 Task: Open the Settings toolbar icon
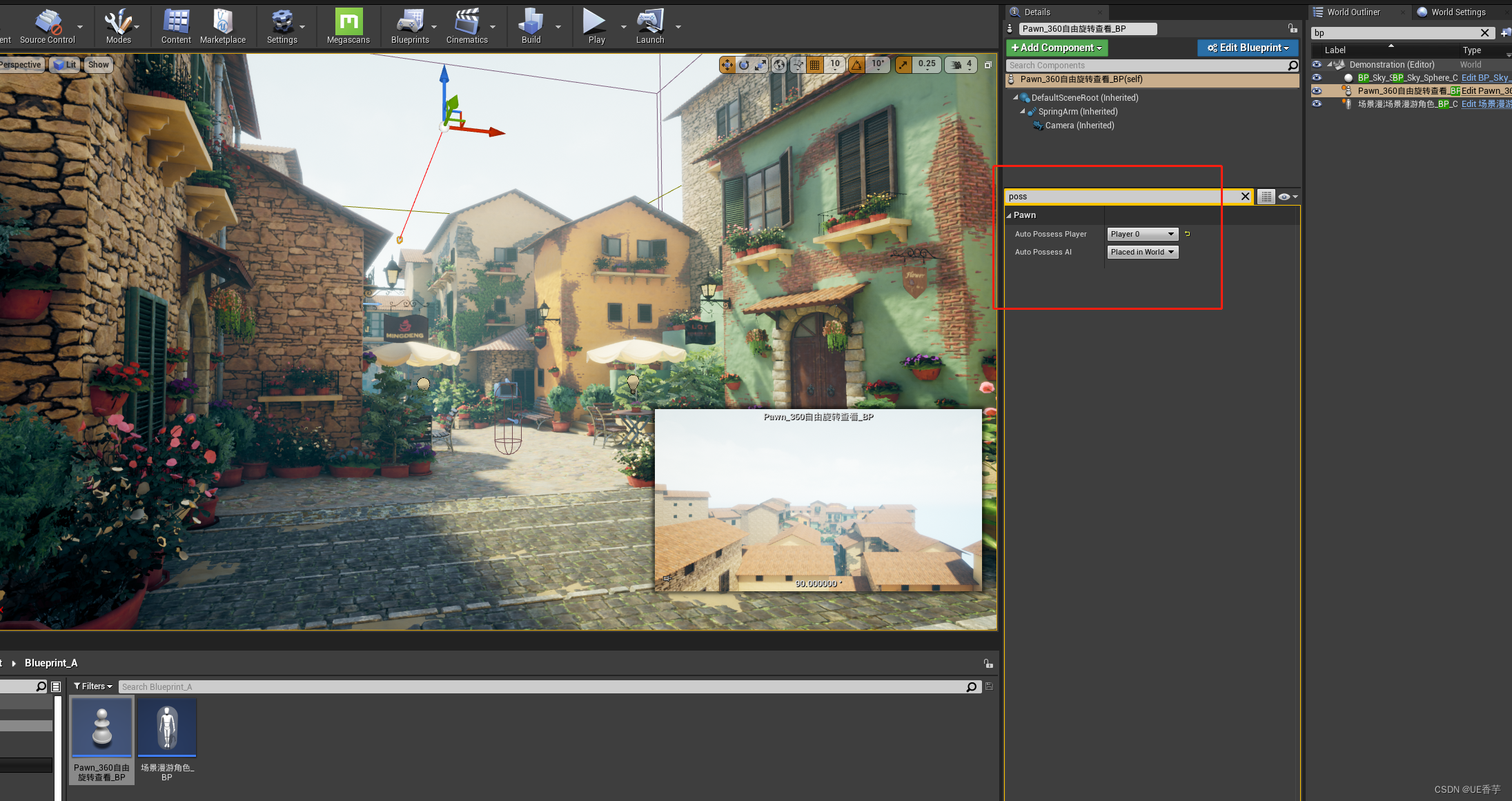pyautogui.click(x=282, y=26)
